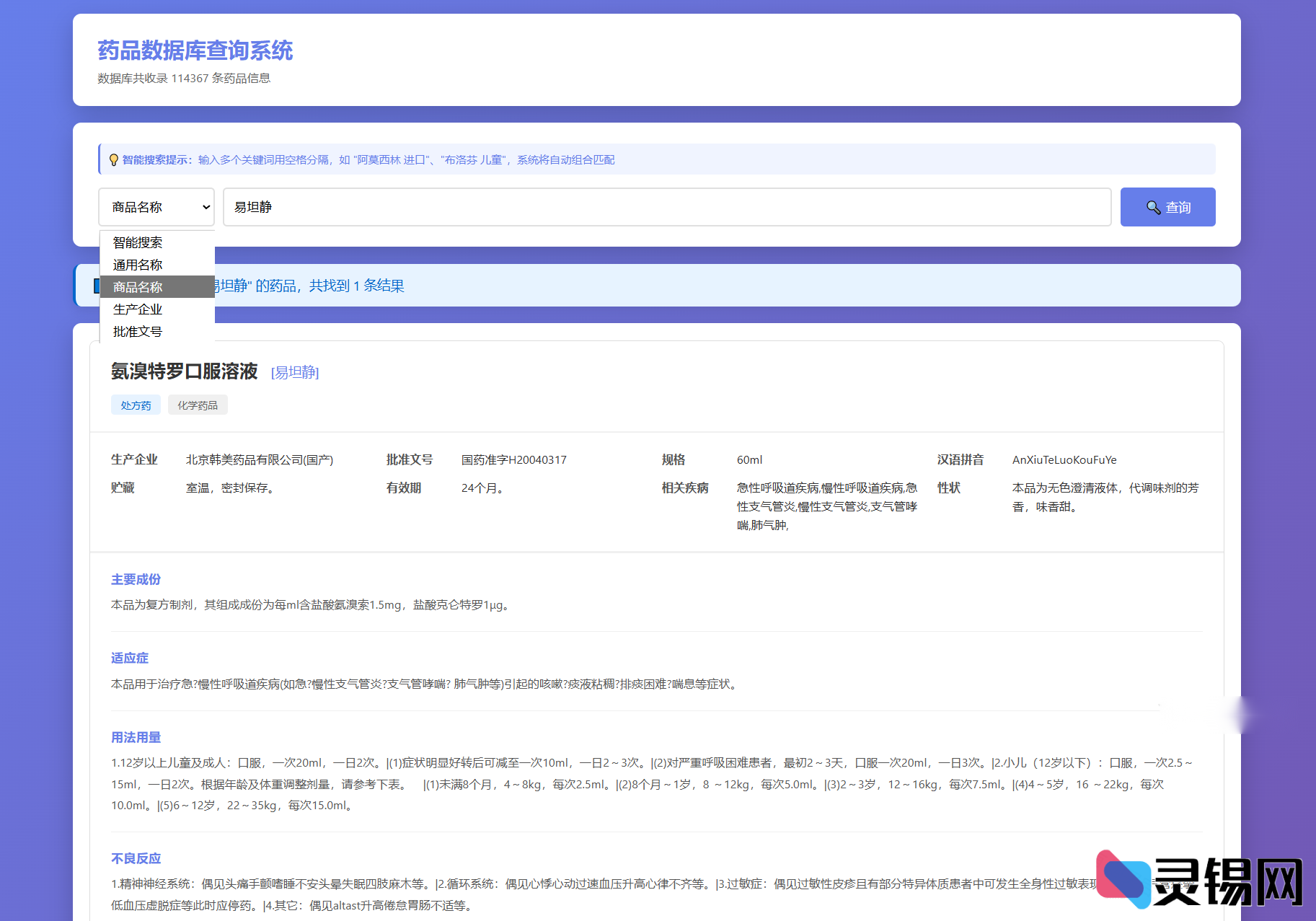This screenshot has width=1316, height=921.
Task: Open the [易坦静] brand name link
Action: (x=294, y=373)
